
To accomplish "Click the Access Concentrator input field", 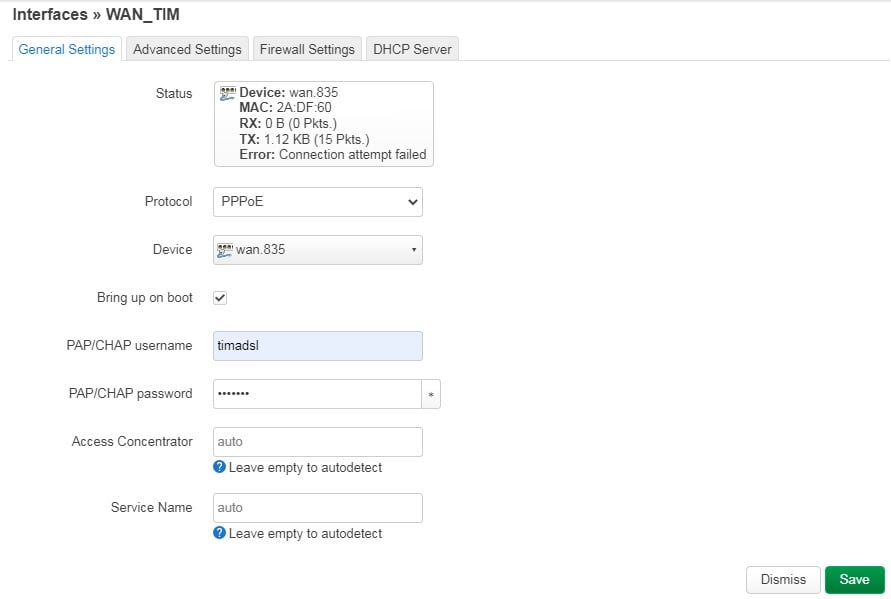I will (x=318, y=442).
